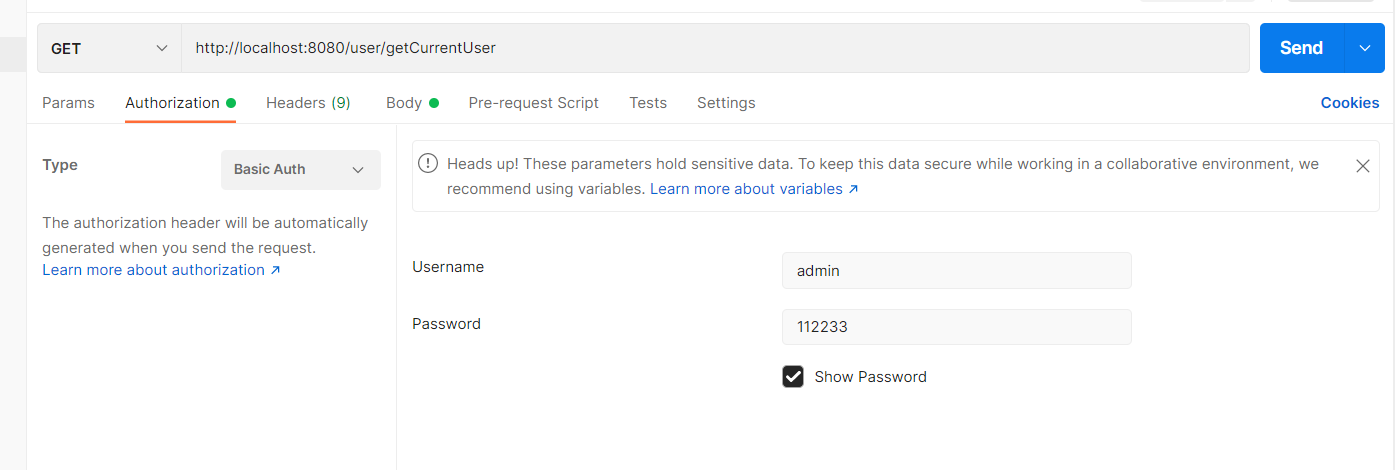This screenshot has width=1397, height=470.
Task: Uncheck the Show Password checkbox
Action: coord(793,377)
